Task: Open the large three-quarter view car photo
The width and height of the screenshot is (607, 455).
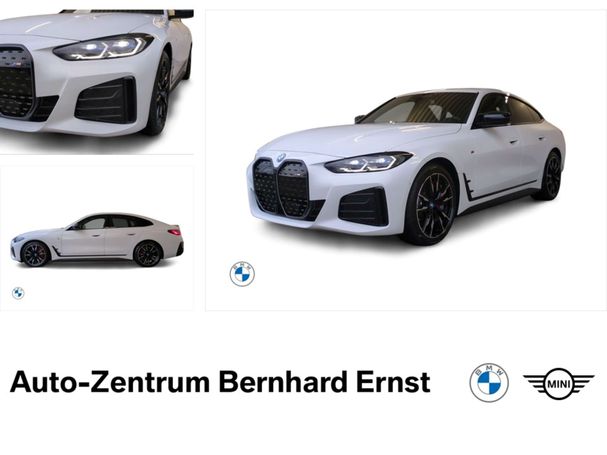Action: [x=406, y=160]
